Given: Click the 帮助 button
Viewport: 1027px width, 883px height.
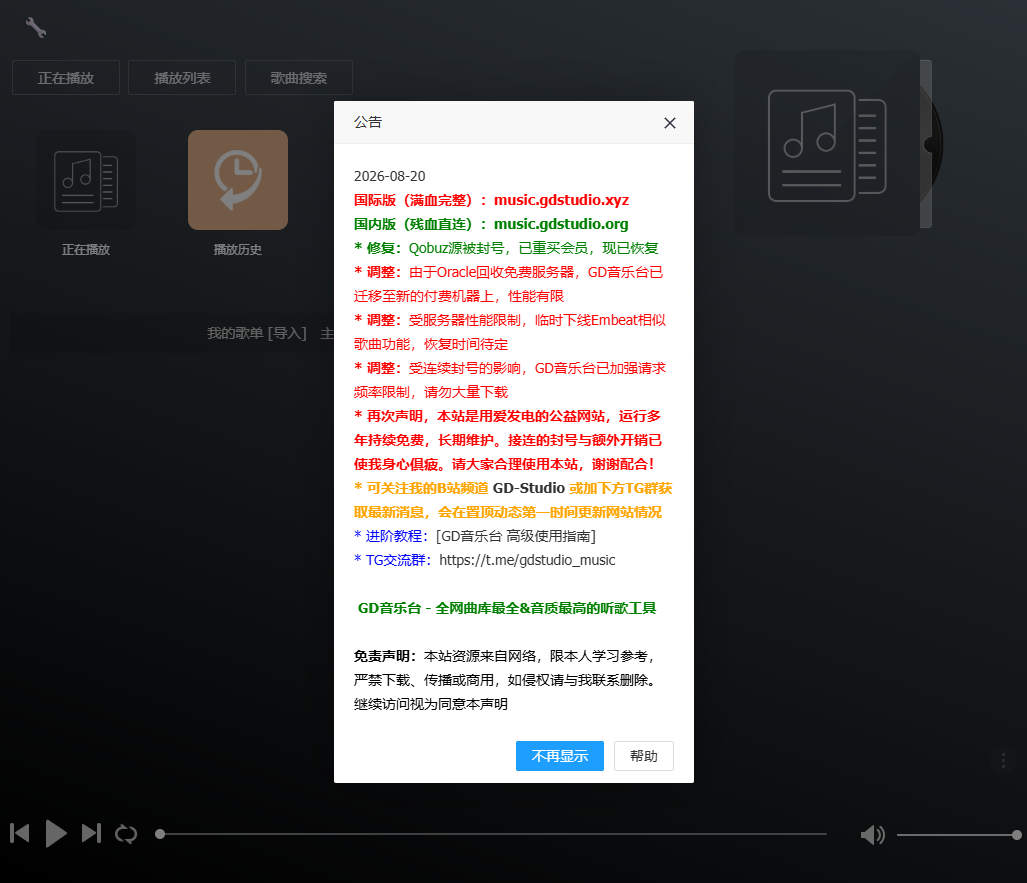Looking at the screenshot, I should tap(644, 756).
